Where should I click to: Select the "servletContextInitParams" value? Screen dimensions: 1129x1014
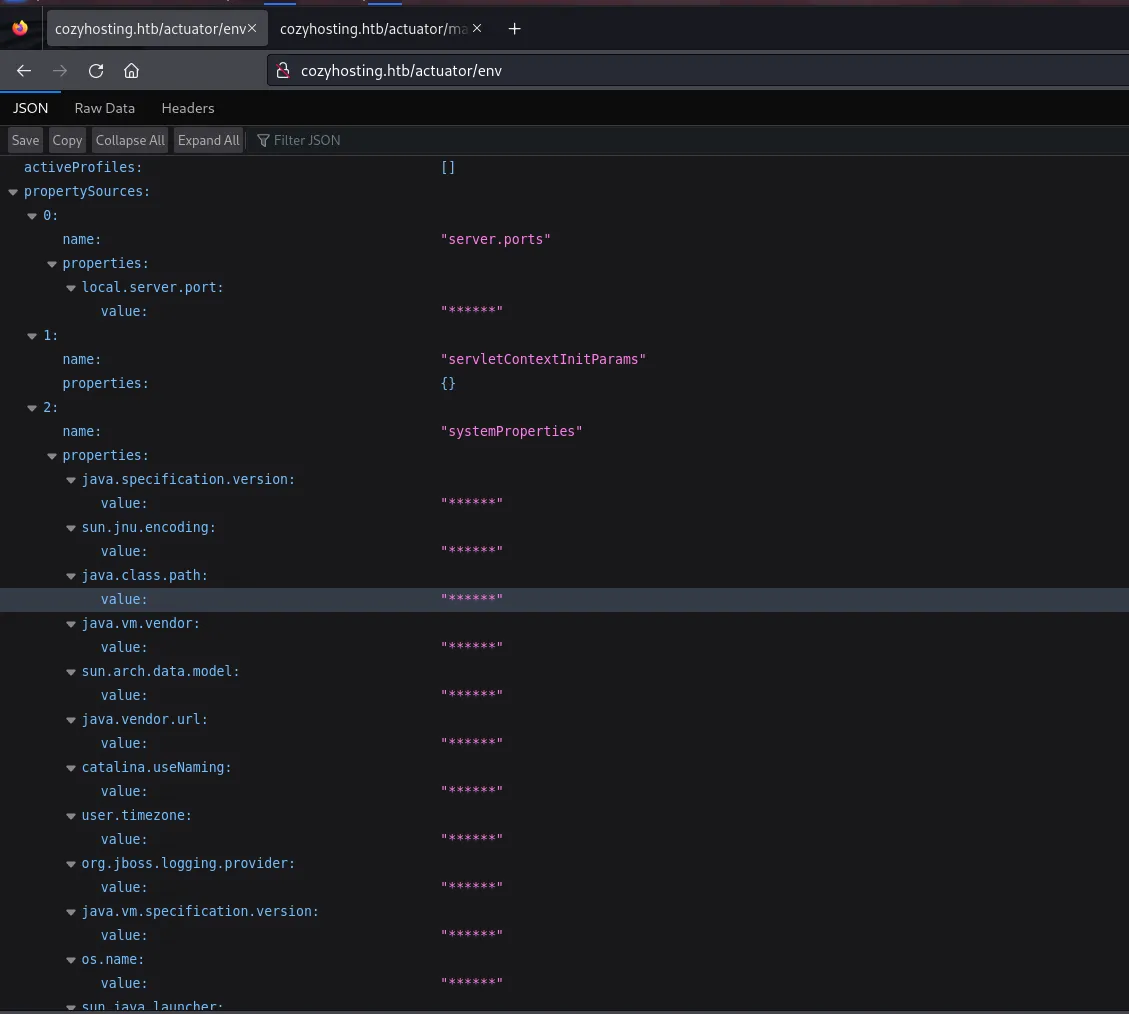pyautogui.click(x=543, y=359)
